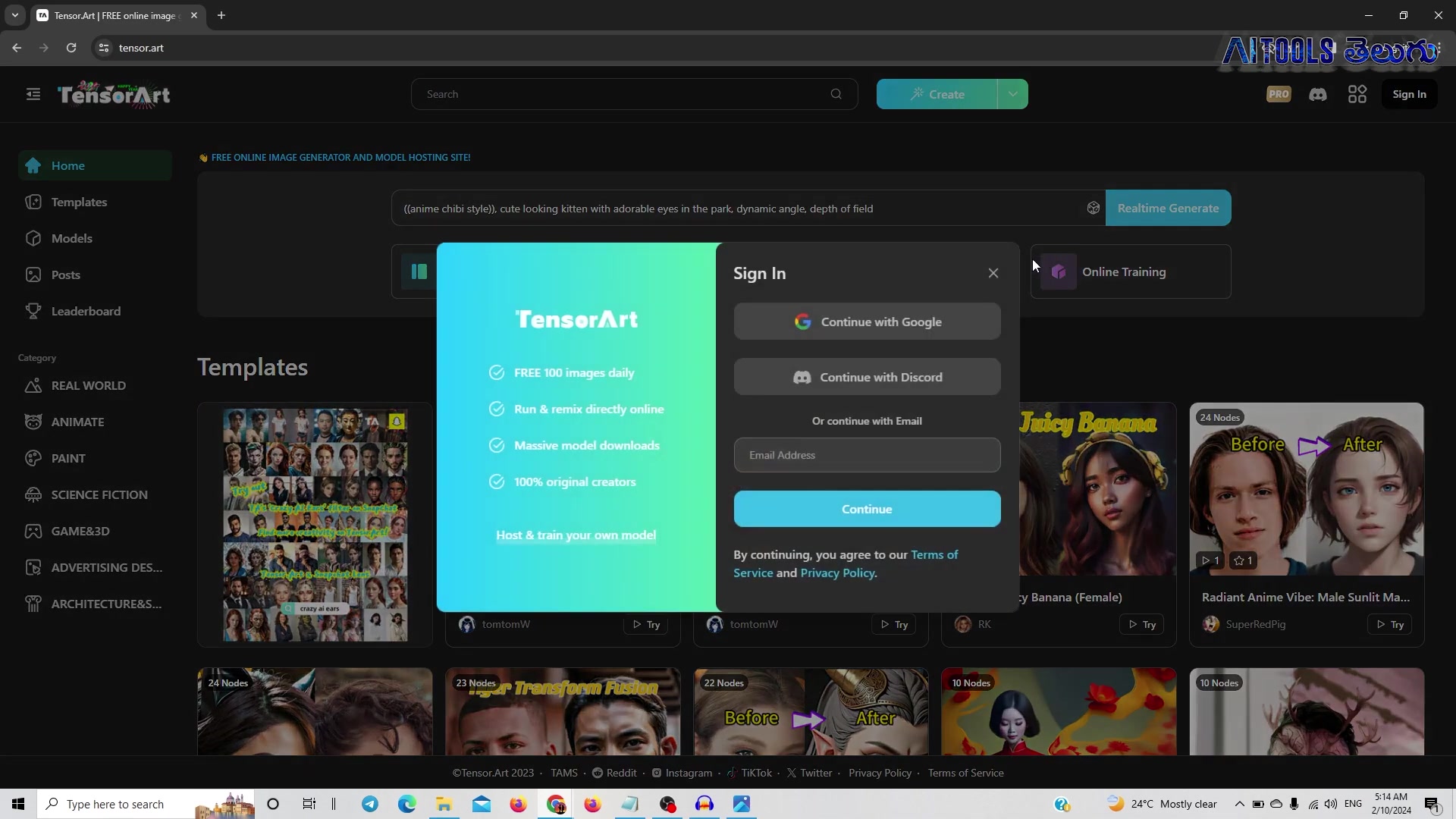Open the PRO badge icon
This screenshot has width=1456, height=819.
coord(1279,94)
